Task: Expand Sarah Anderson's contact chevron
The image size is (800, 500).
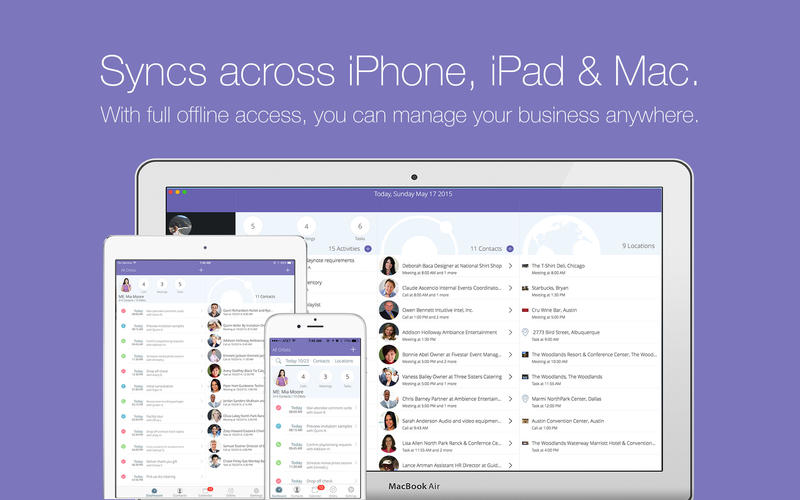Action: pyautogui.click(x=510, y=421)
